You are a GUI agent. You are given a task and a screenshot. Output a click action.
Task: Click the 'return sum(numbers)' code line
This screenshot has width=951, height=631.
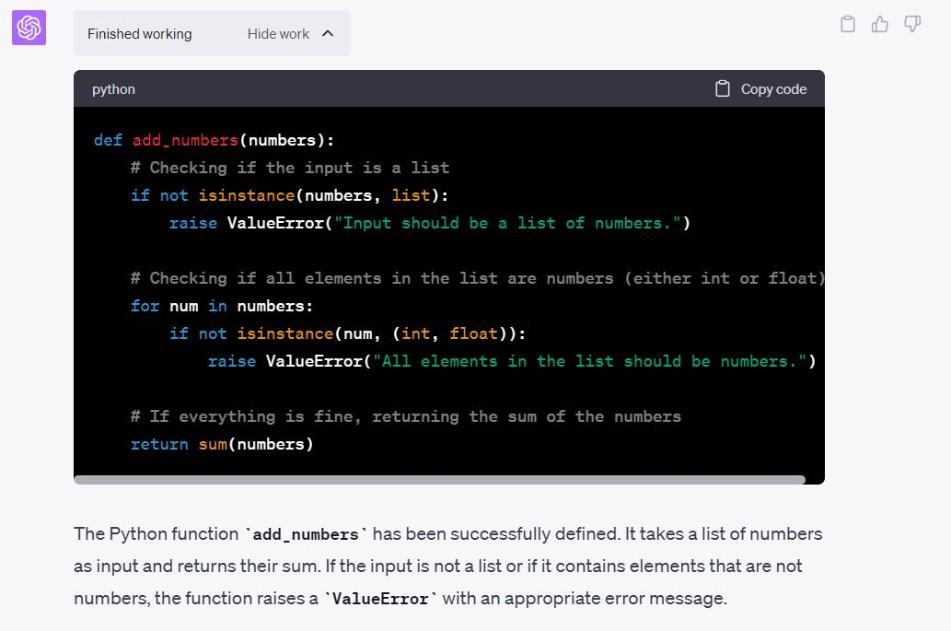tap(222, 444)
